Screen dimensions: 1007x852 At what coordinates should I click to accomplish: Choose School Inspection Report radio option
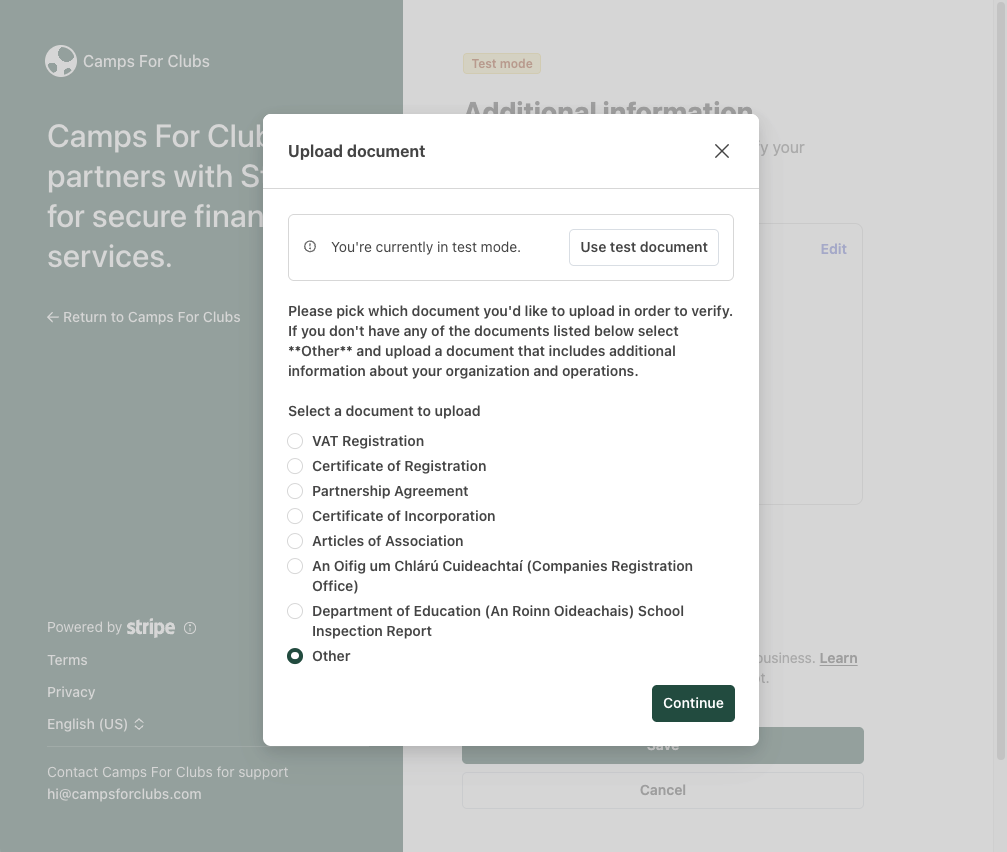[x=295, y=611]
